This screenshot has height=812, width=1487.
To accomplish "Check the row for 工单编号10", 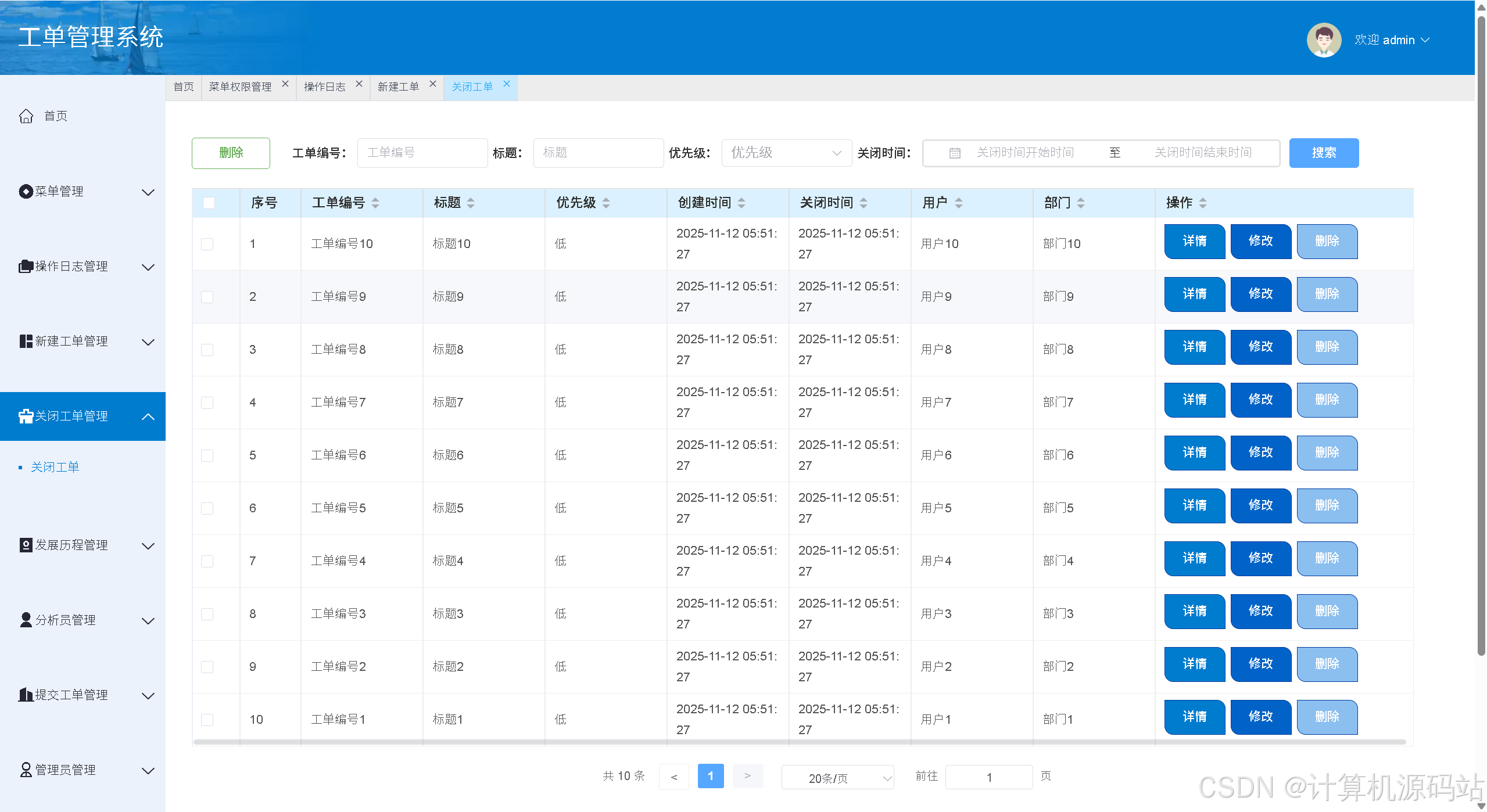I will pos(207,244).
